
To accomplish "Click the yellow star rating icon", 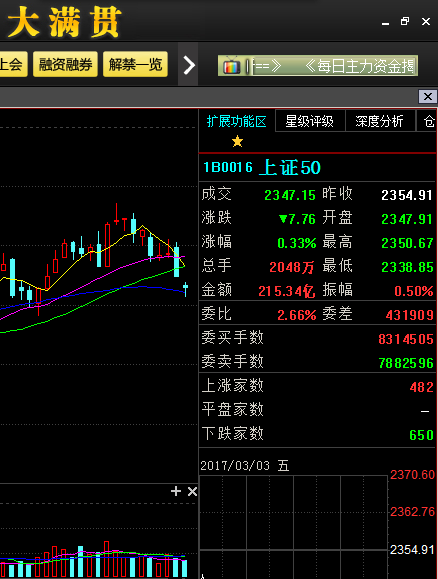I will pyautogui.click(x=237, y=141).
